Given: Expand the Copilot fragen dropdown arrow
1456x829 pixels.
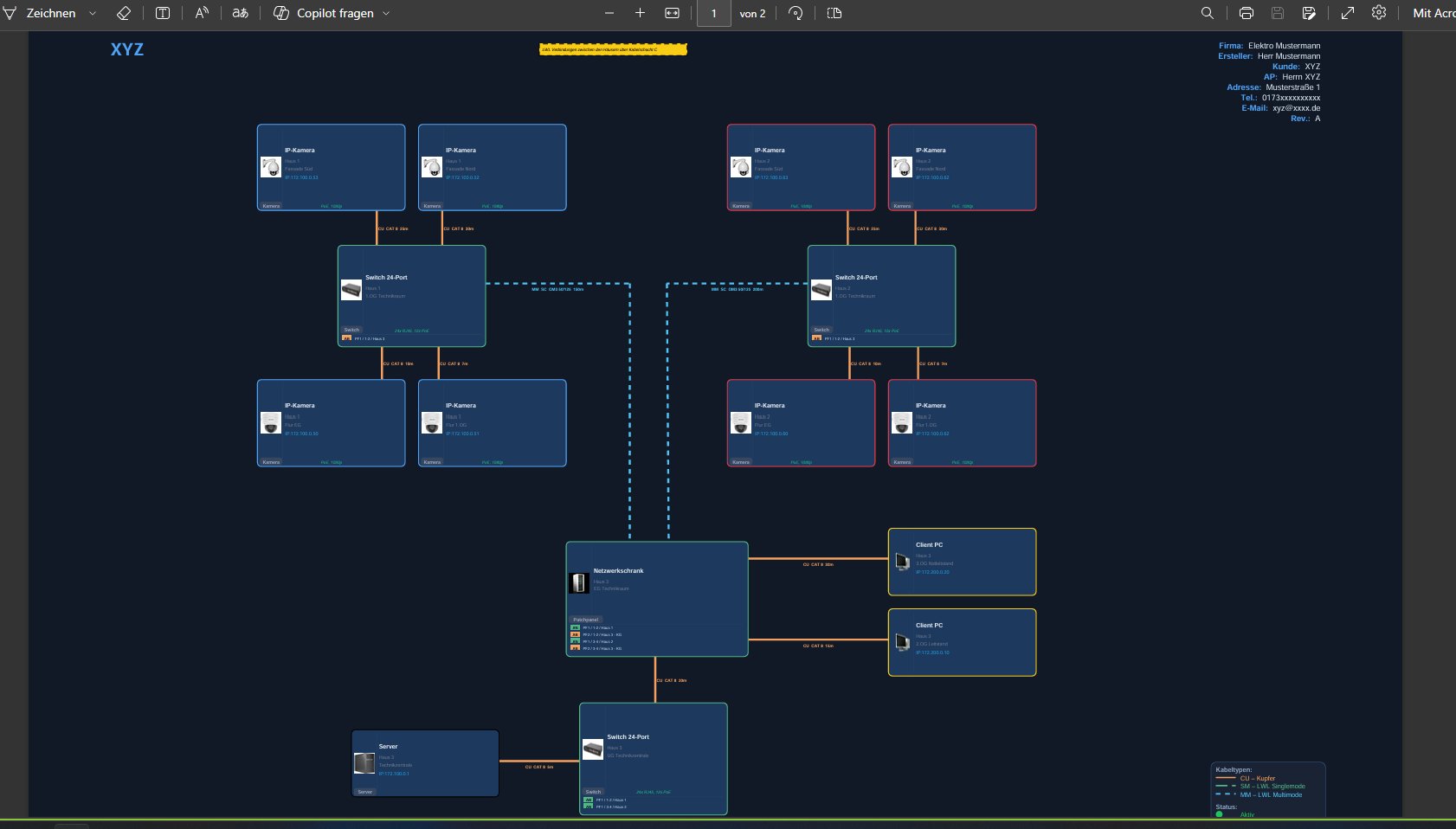Looking at the screenshot, I should pyautogui.click(x=386, y=13).
